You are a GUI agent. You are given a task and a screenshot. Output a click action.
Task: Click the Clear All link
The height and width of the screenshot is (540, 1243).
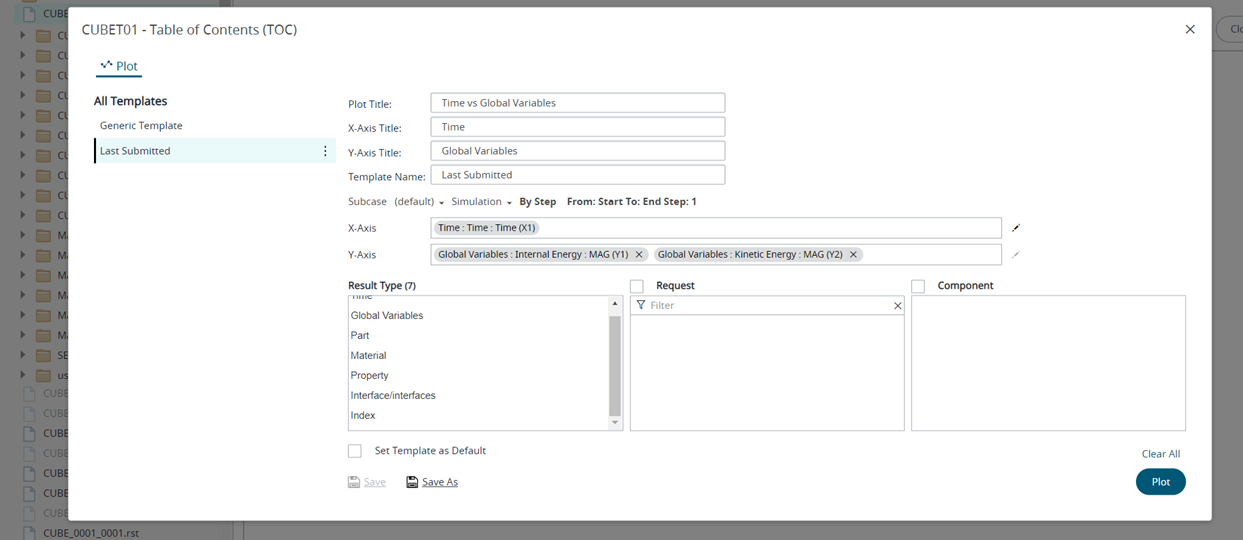(1160, 454)
